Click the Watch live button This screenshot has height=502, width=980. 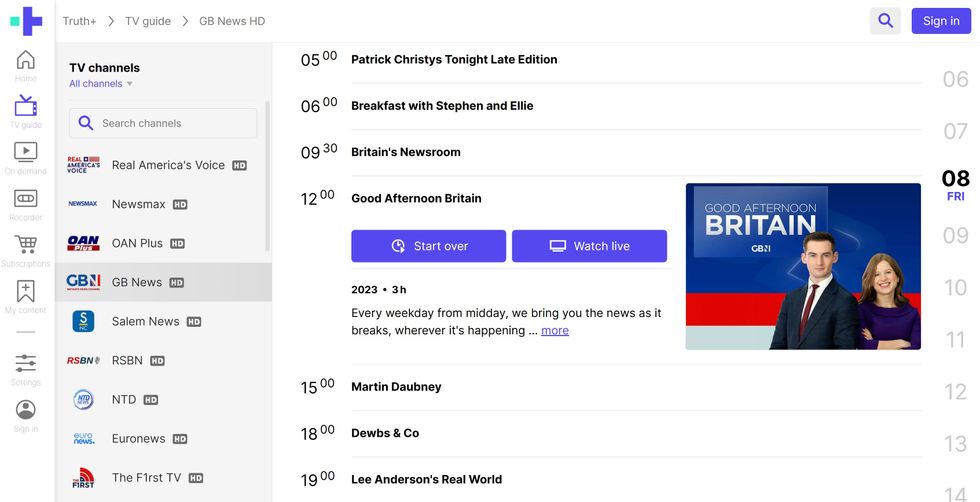[589, 246]
